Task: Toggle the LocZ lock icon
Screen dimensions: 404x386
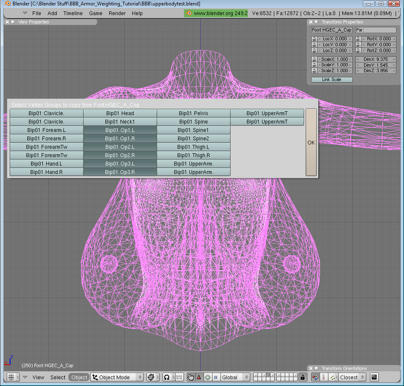Action: click(x=314, y=50)
